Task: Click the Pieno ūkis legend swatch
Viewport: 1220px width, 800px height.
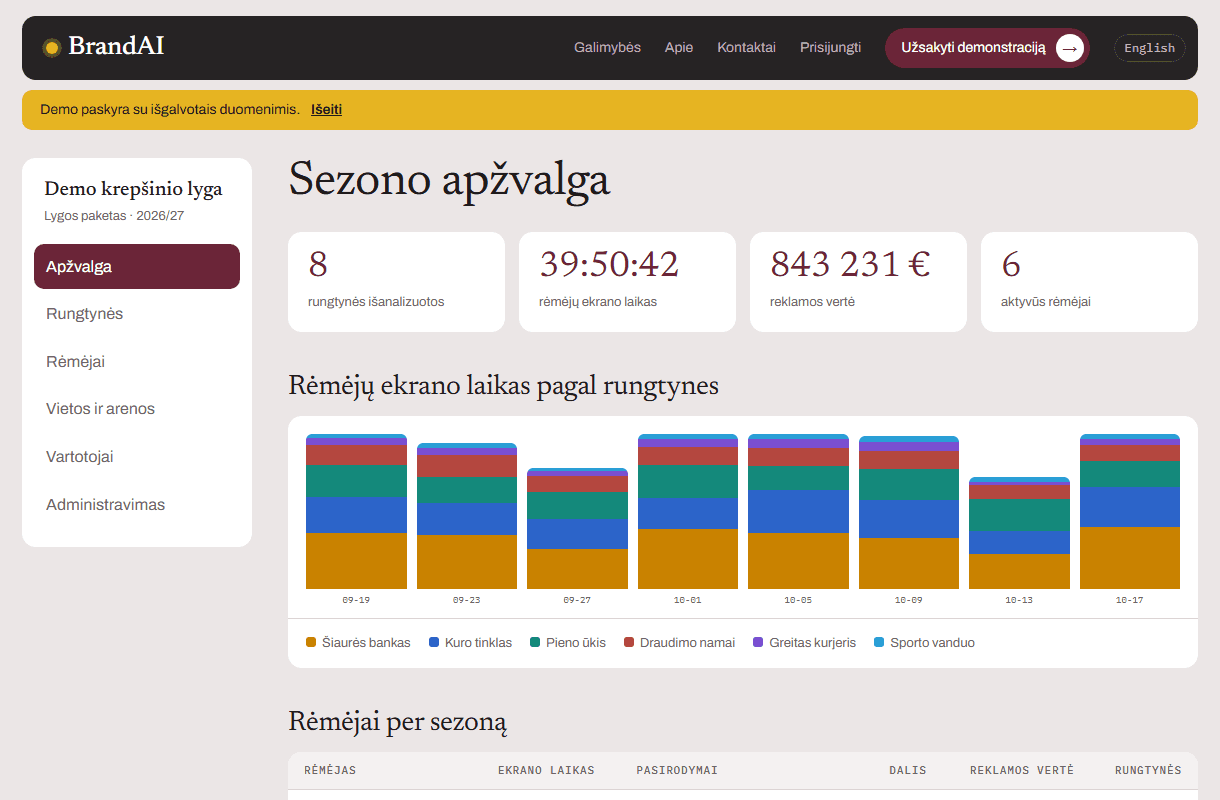Action: (x=535, y=643)
